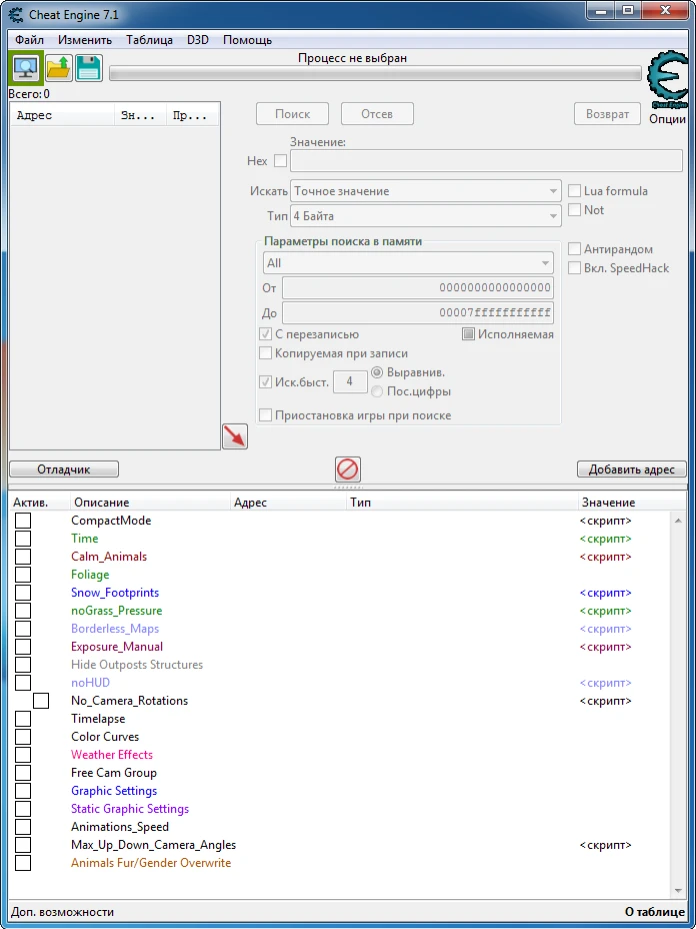
Task: Select Animals Fur/Gender Overwrite entry
Action: coord(151,863)
